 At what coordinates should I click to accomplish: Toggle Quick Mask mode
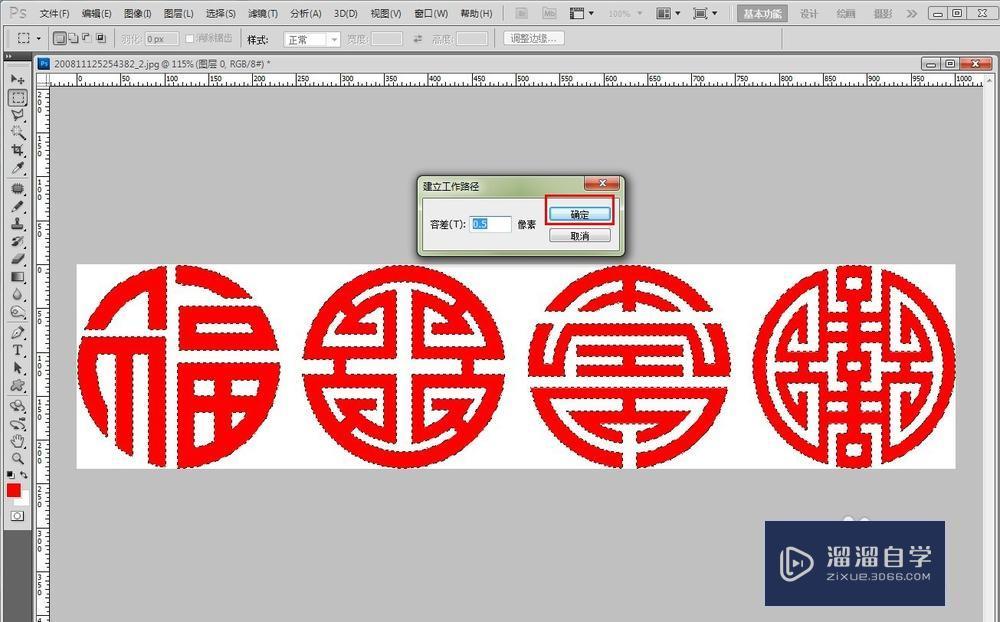click(17, 515)
